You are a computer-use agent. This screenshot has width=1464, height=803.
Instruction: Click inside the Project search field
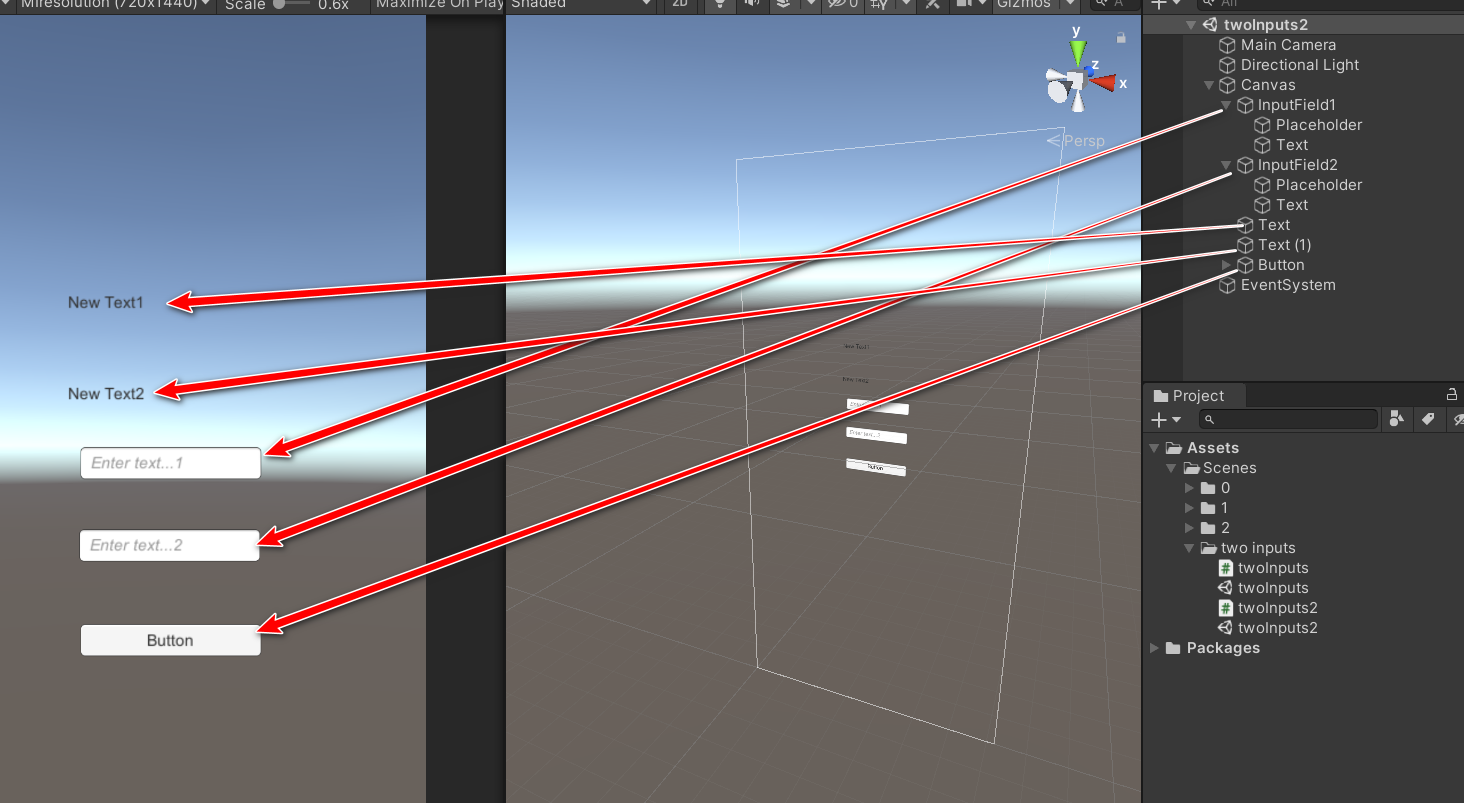pyautogui.click(x=1290, y=419)
